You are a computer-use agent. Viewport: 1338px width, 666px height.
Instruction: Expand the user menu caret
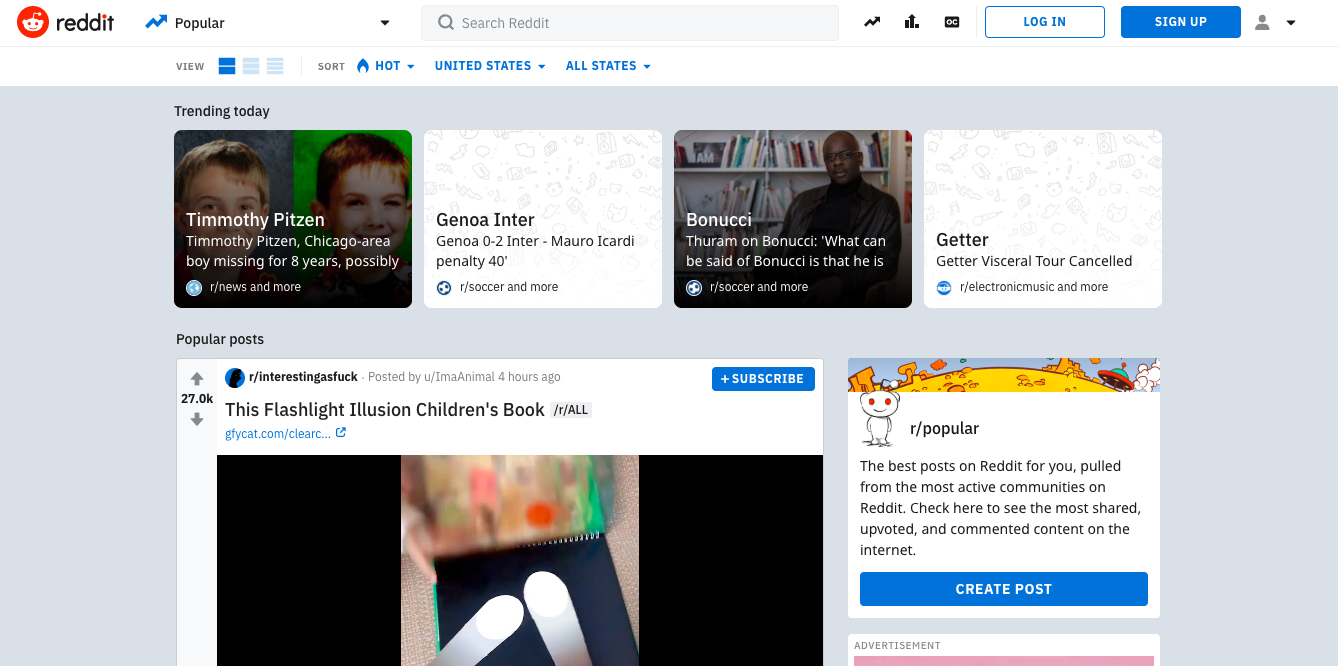point(1291,23)
